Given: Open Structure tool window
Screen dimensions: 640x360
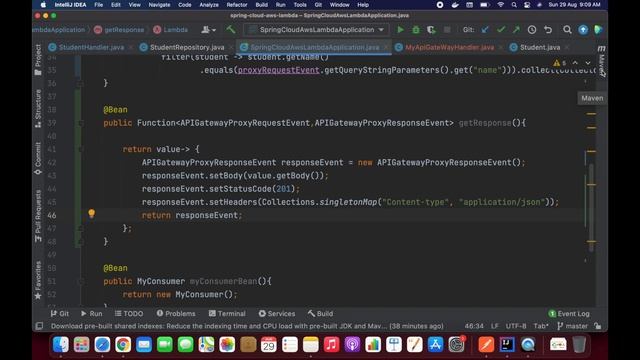Looking at the screenshot, I should click(38, 109).
